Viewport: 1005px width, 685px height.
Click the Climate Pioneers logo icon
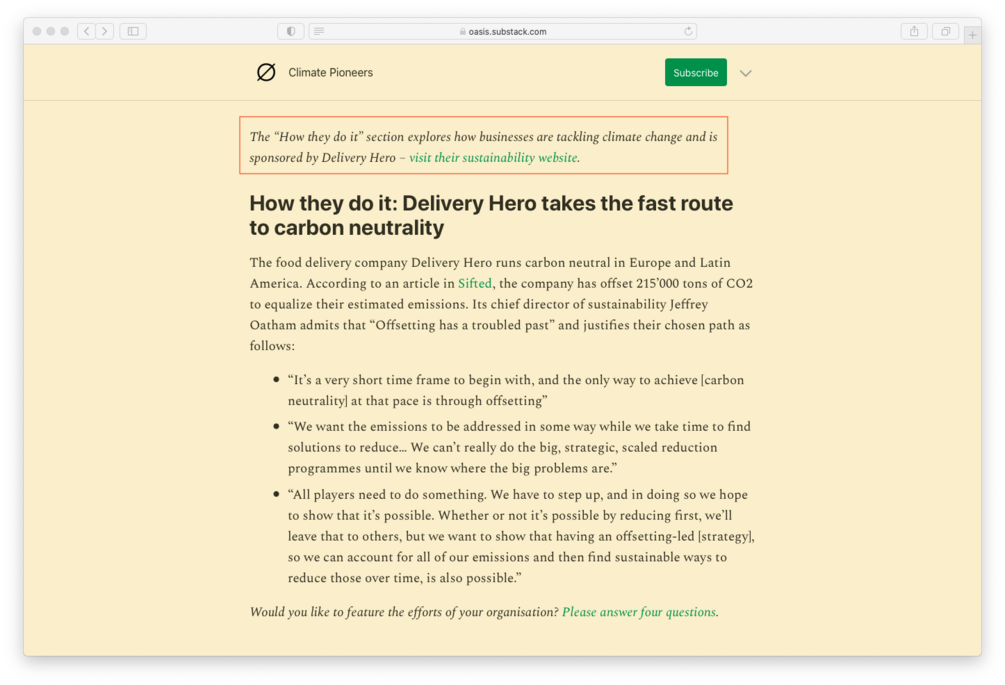tap(266, 72)
